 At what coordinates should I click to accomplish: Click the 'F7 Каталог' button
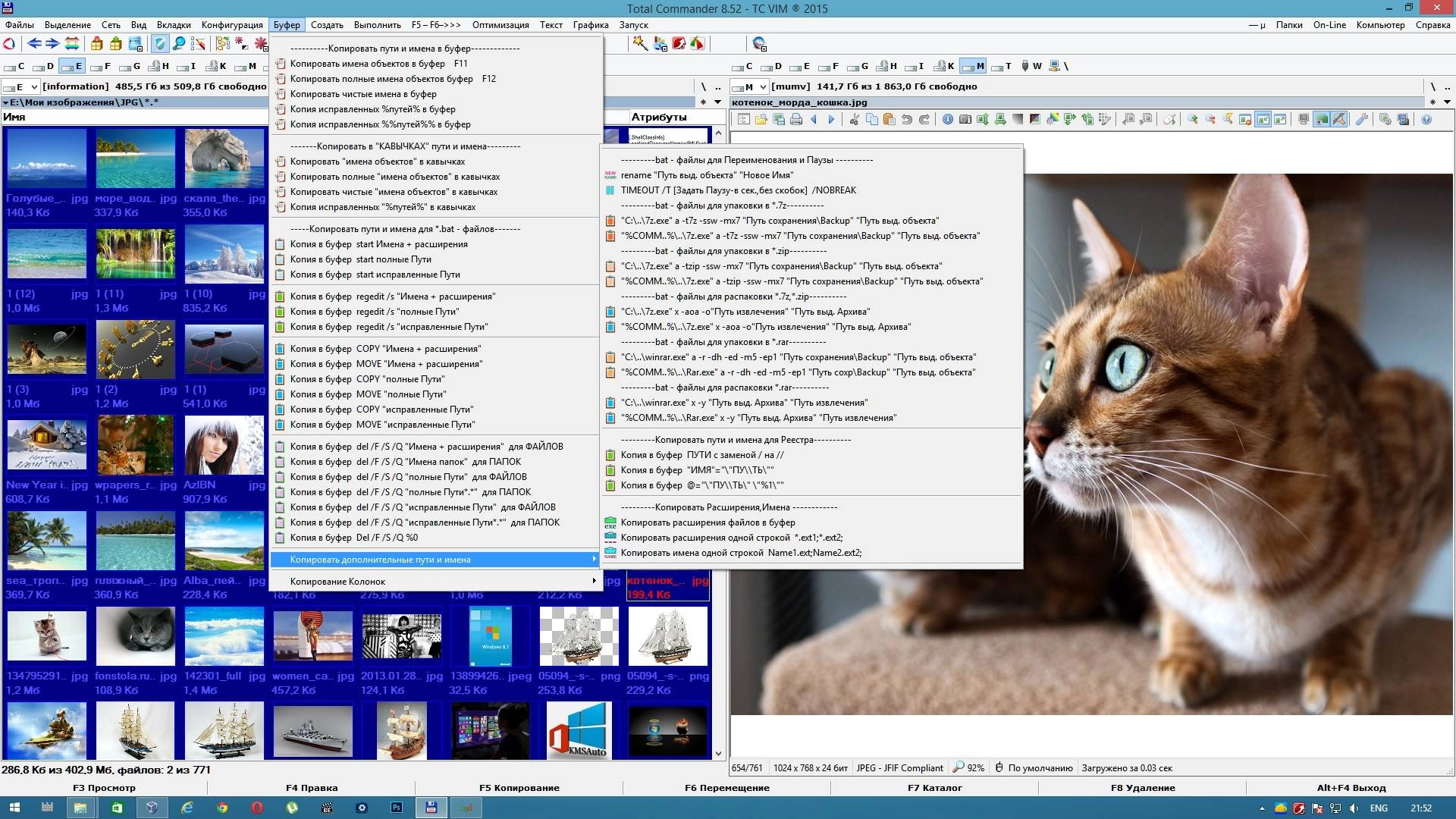coord(934,788)
